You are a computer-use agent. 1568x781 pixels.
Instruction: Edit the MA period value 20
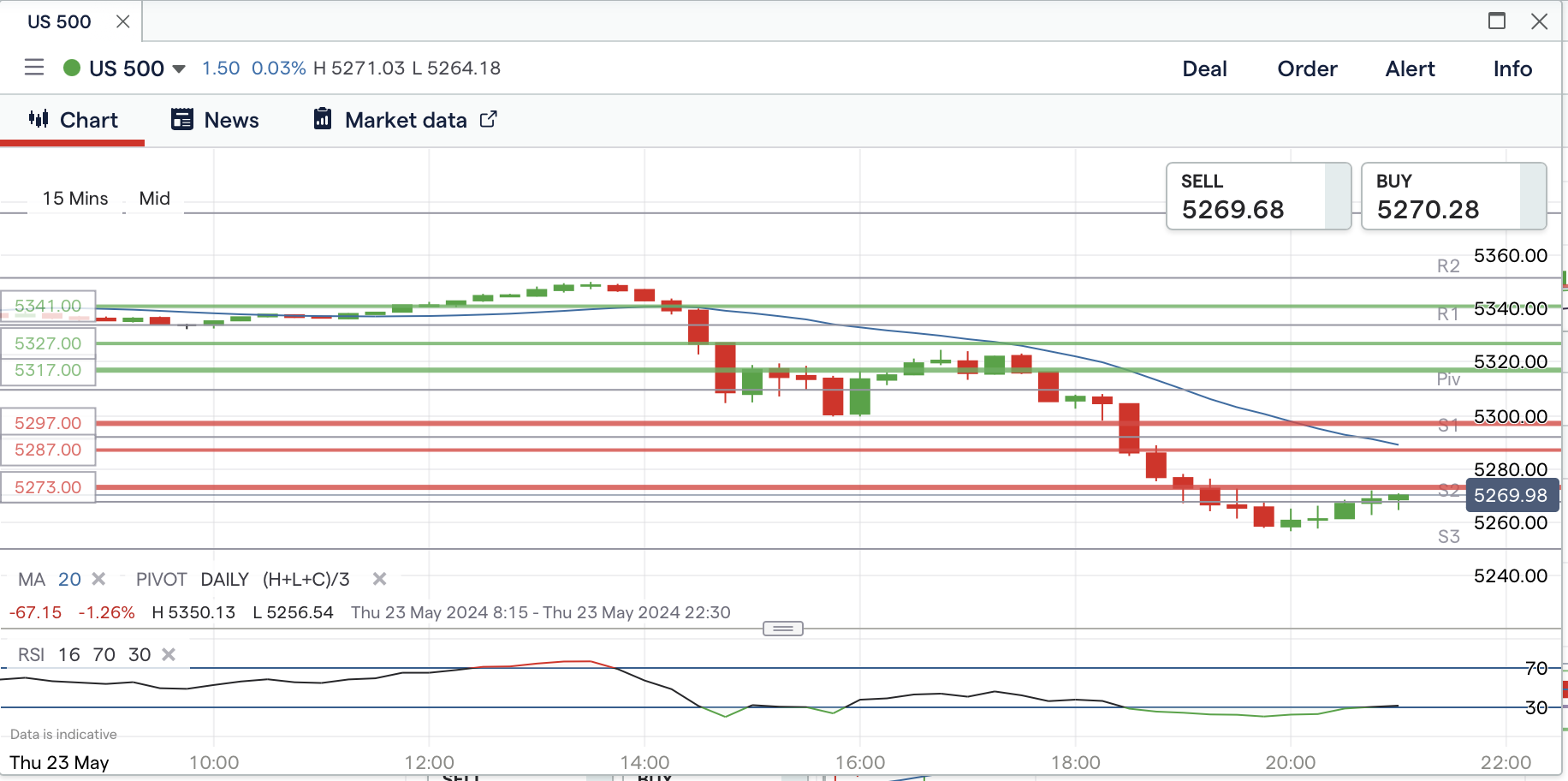pos(69,580)
